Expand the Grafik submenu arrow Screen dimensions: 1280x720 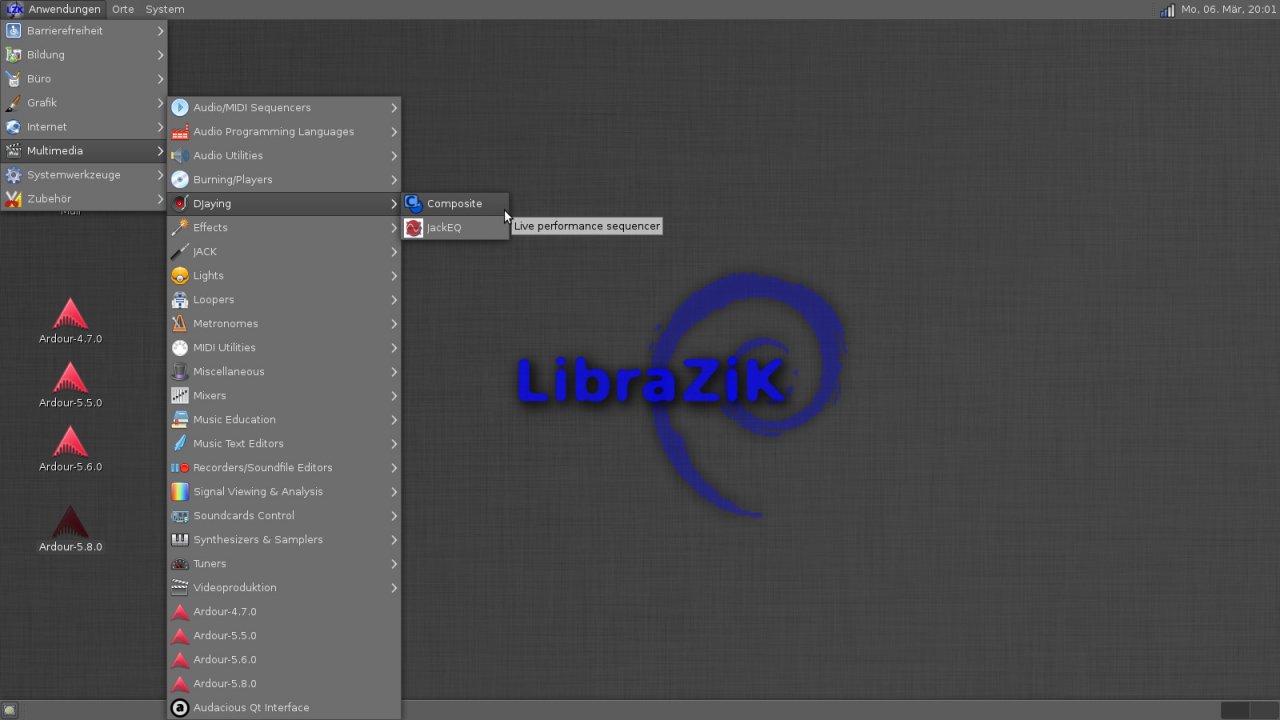pos(160,103)
